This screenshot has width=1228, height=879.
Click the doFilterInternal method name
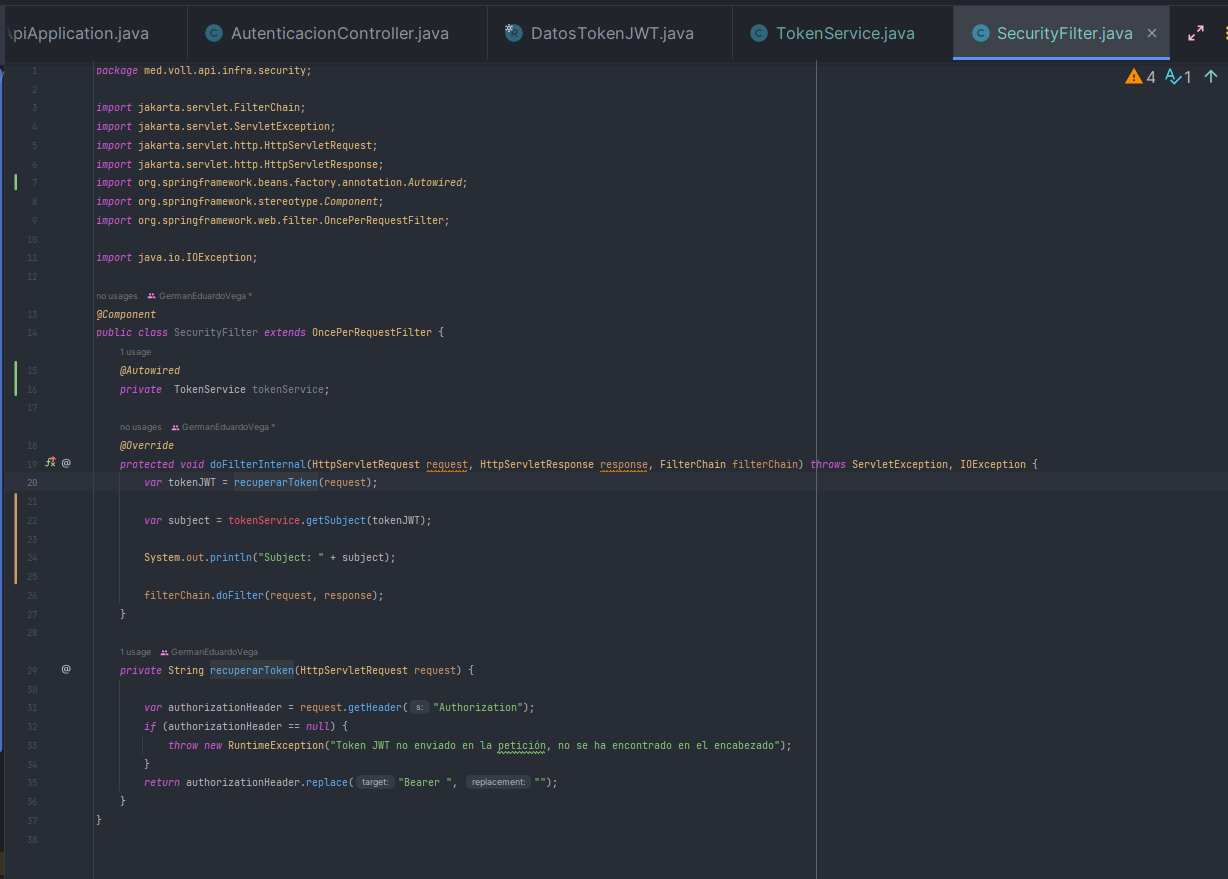point(258,464)
